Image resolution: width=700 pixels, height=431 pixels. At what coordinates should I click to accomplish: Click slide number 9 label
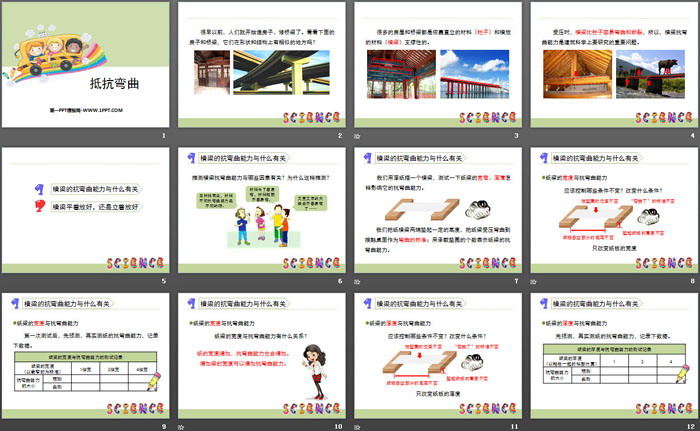pos(164,427)
